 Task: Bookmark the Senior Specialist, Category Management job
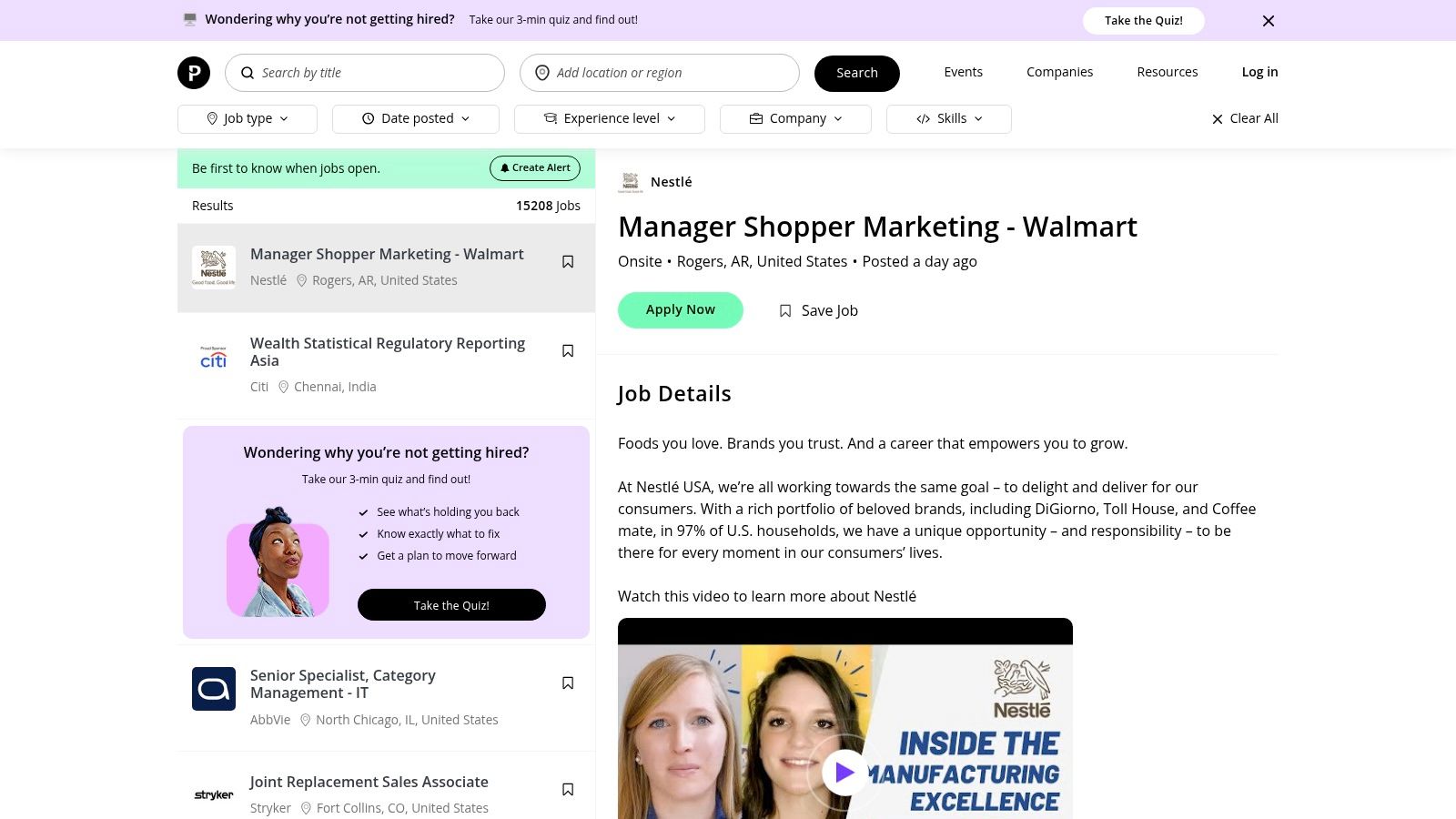point(568,683)
